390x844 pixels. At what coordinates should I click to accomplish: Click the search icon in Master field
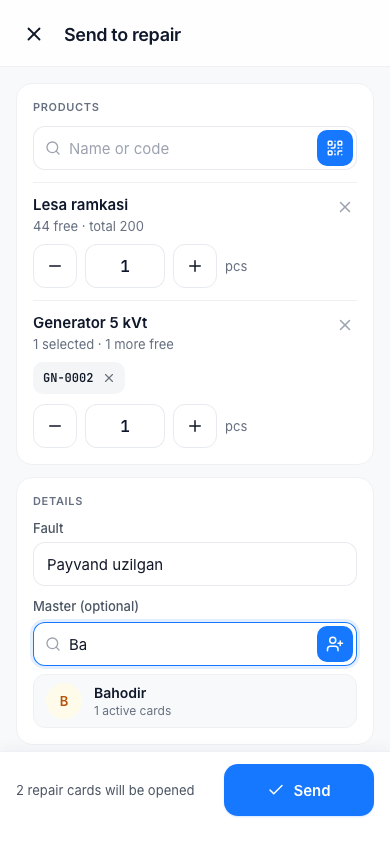pos(53,644)
